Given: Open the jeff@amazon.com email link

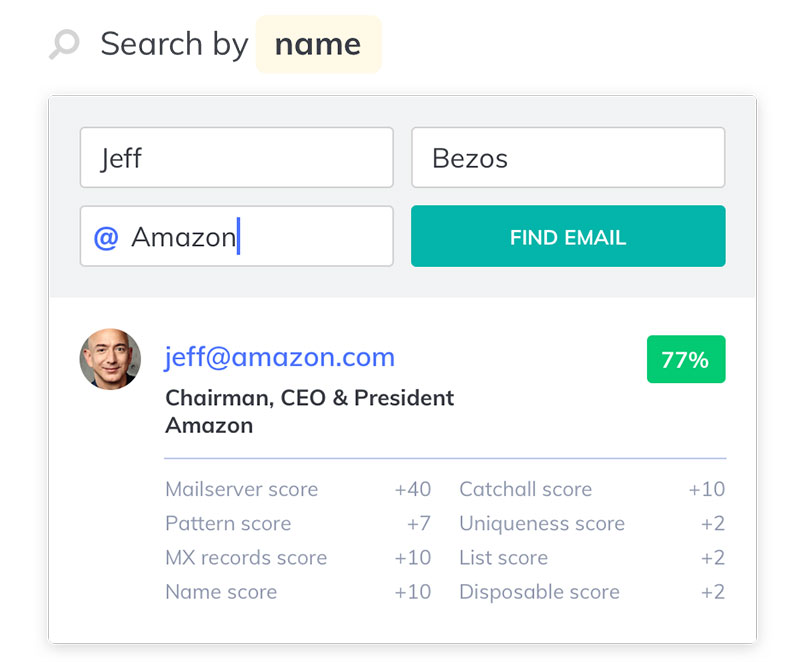Looking at the screenshot, I should pos(280,357).
